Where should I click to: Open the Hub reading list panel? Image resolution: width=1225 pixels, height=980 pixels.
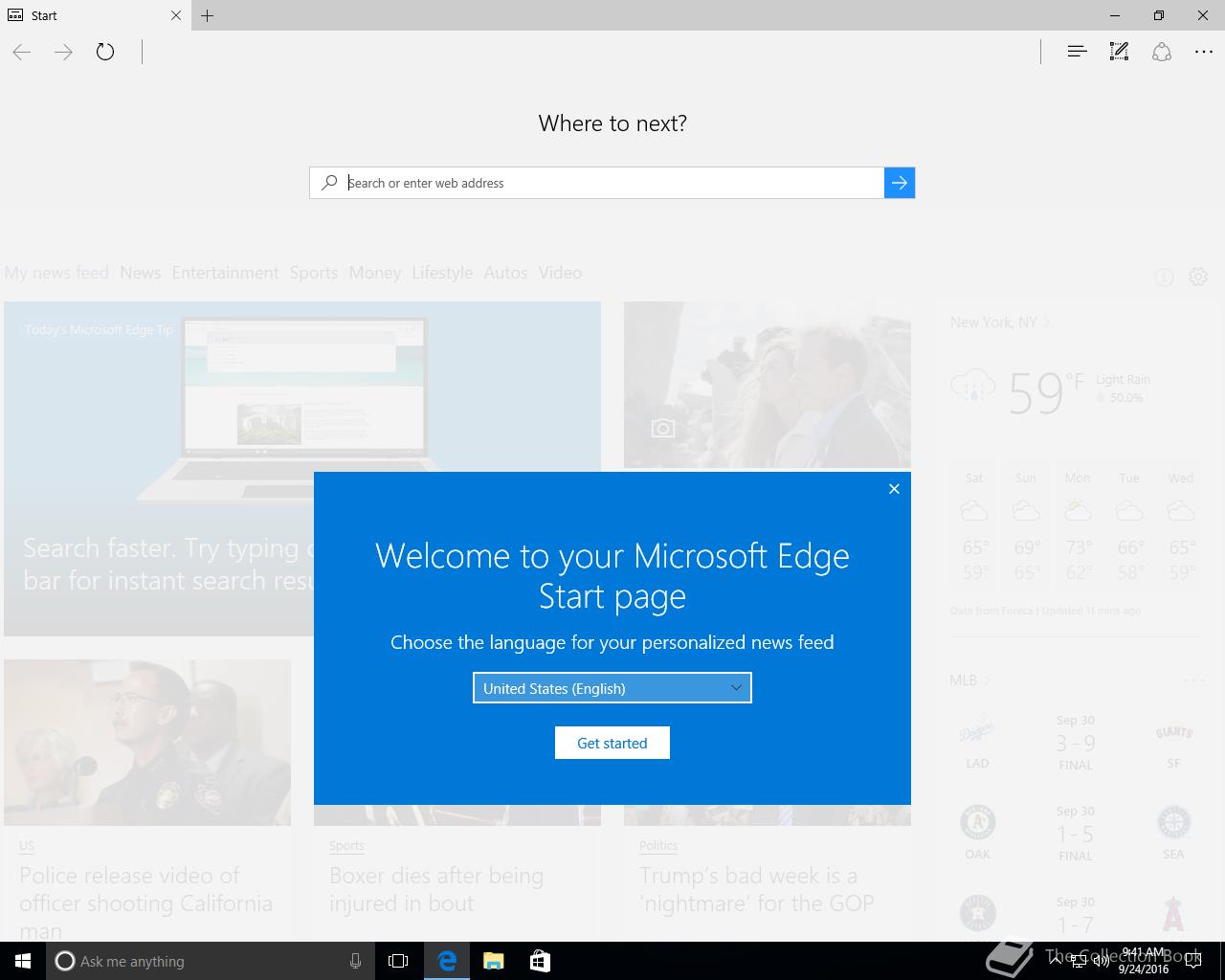point(1077,52)
